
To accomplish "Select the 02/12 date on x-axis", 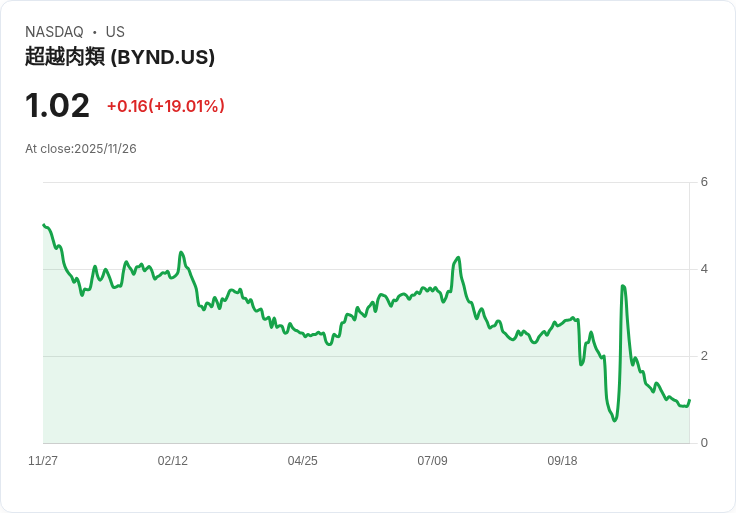I will (x=173, y=461).
